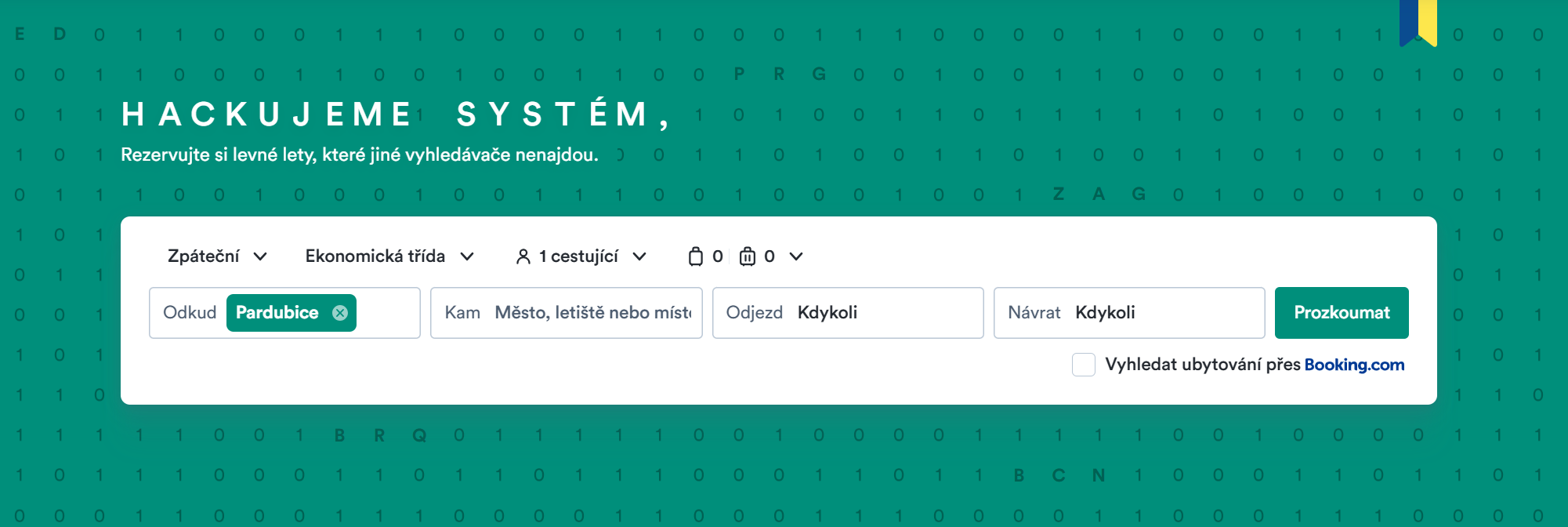Click the checked baggage suitcase icon

(x=748, y=257)
